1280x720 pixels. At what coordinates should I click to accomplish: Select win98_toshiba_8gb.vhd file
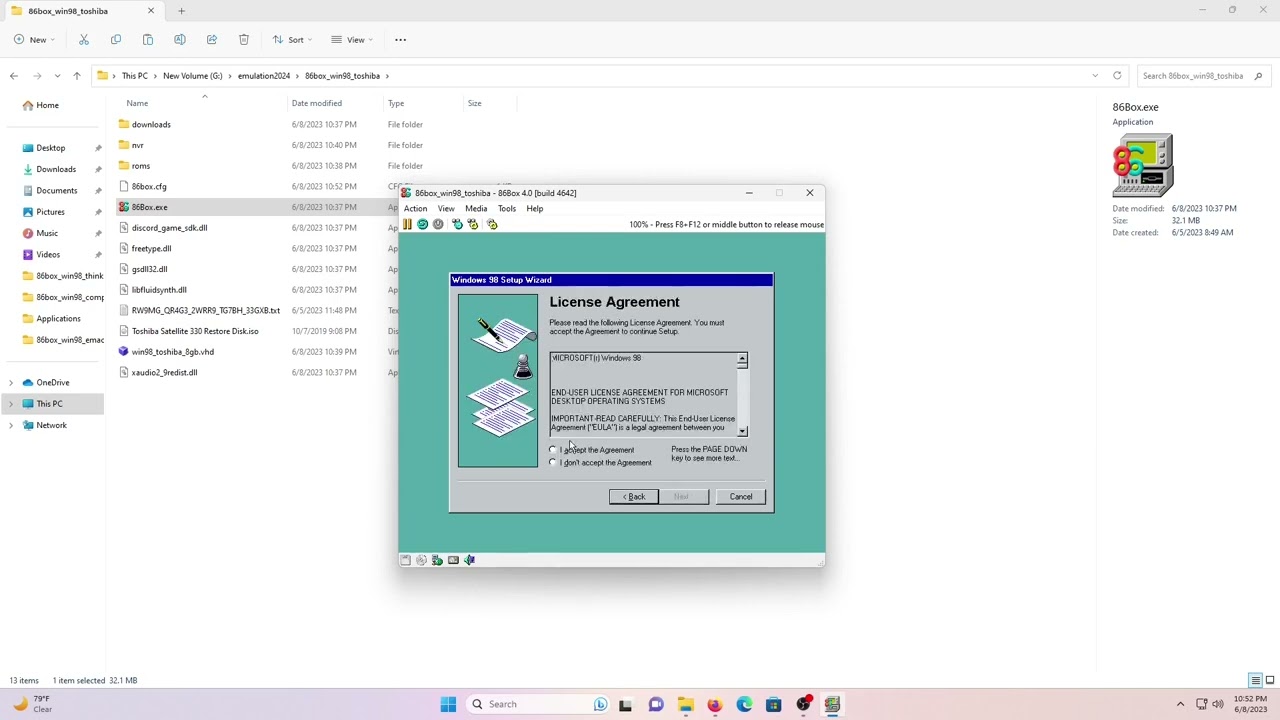pyautogui.click(x=173, y=352)
